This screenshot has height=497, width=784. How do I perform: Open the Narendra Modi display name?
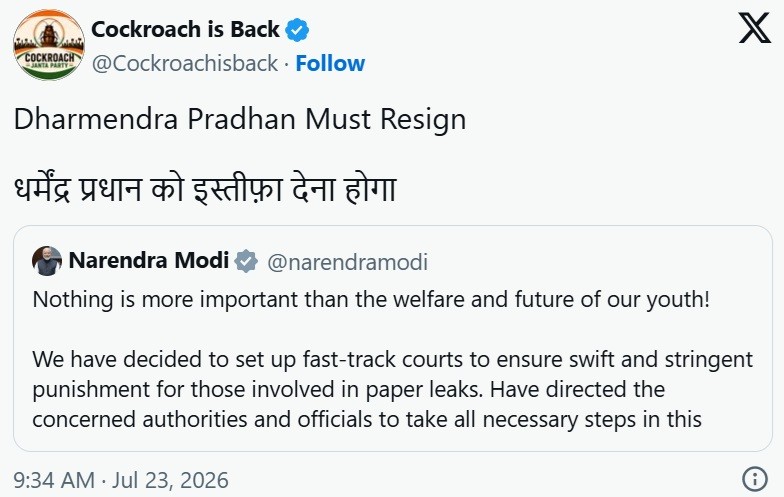point(148,260)
